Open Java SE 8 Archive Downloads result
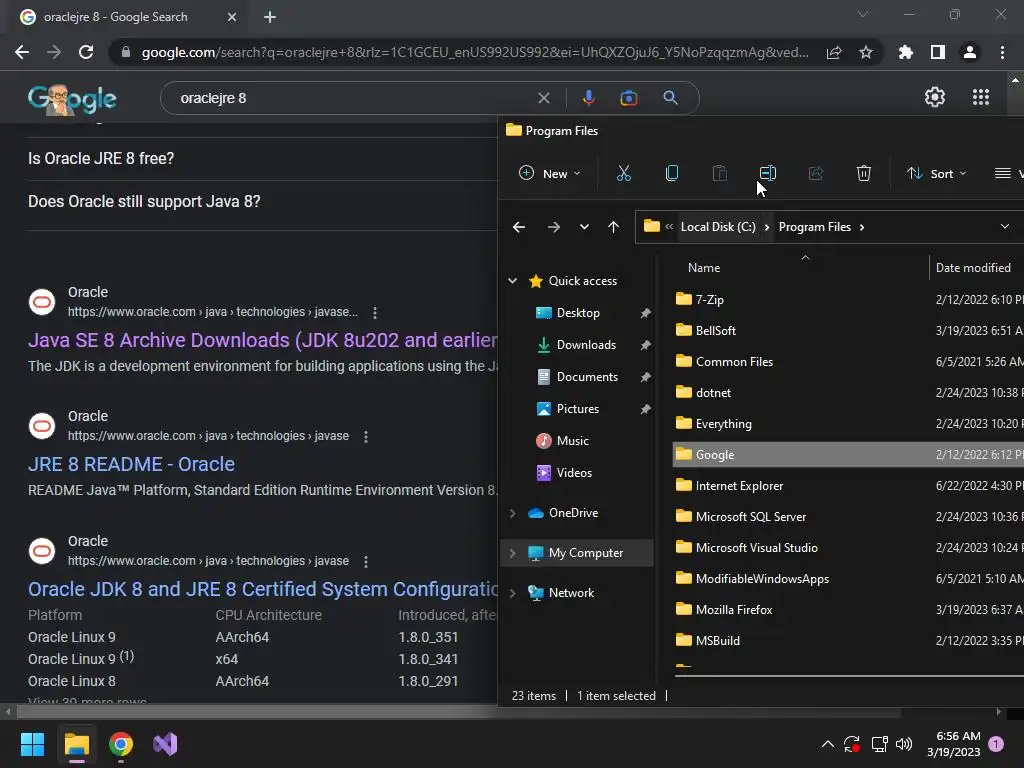This screenshot has width=1024, height=768. tap(263, 340)
